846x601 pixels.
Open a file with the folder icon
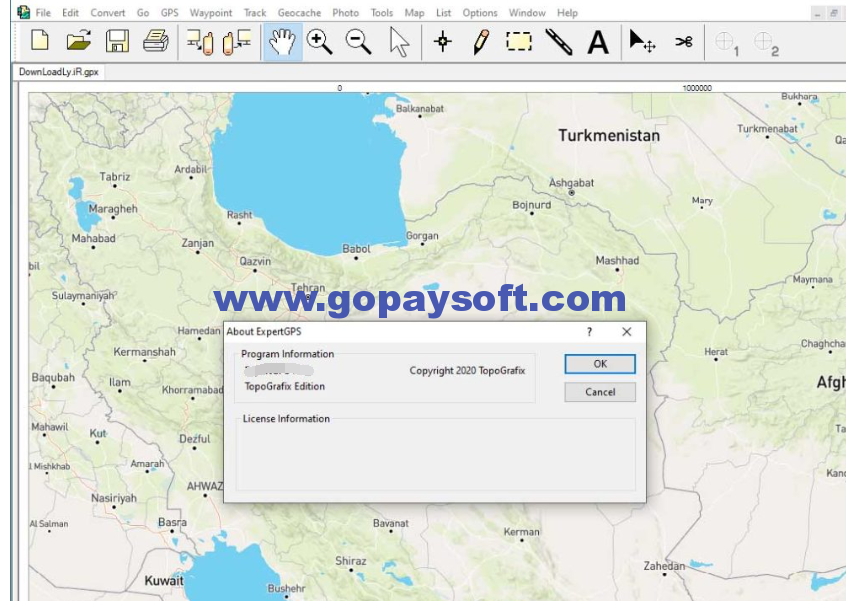(79, 41)
